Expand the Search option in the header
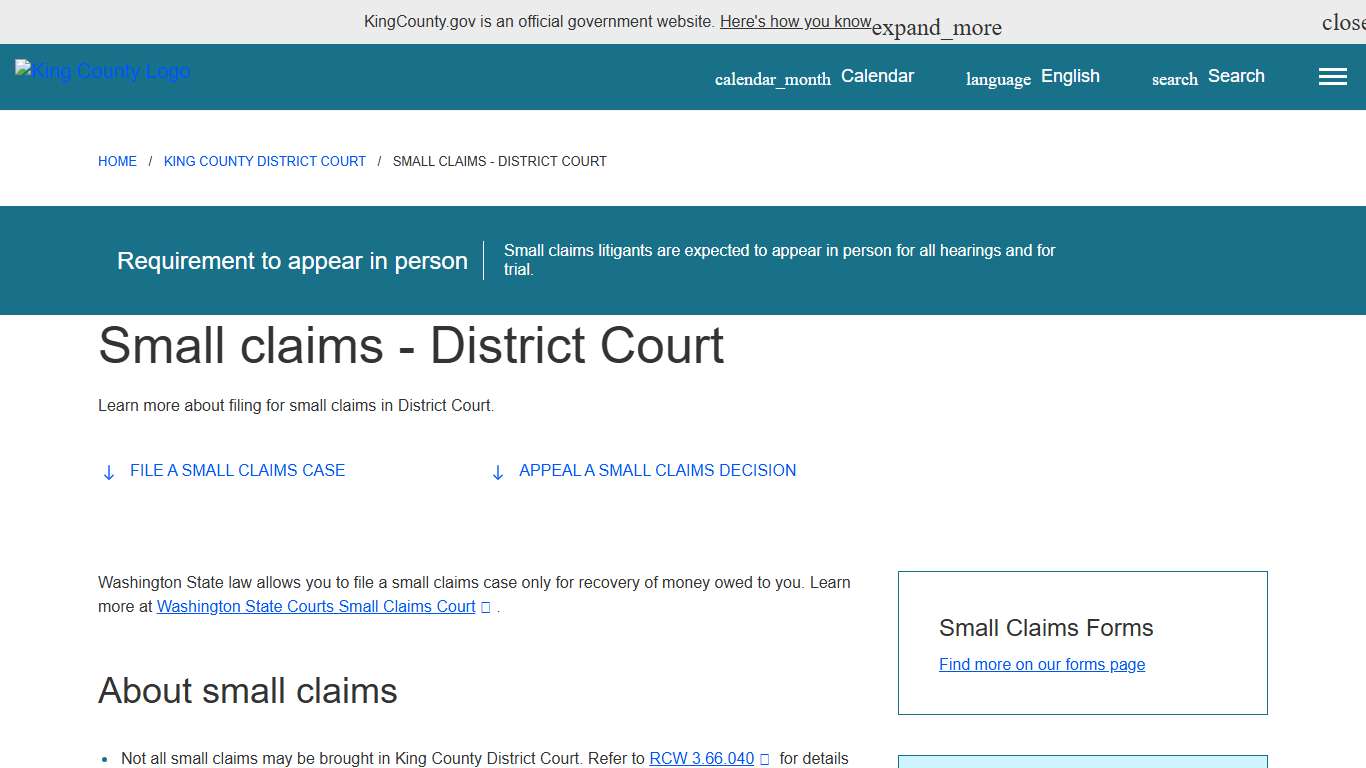Screen dimensions: 1366x768 tap(1236, 75)
